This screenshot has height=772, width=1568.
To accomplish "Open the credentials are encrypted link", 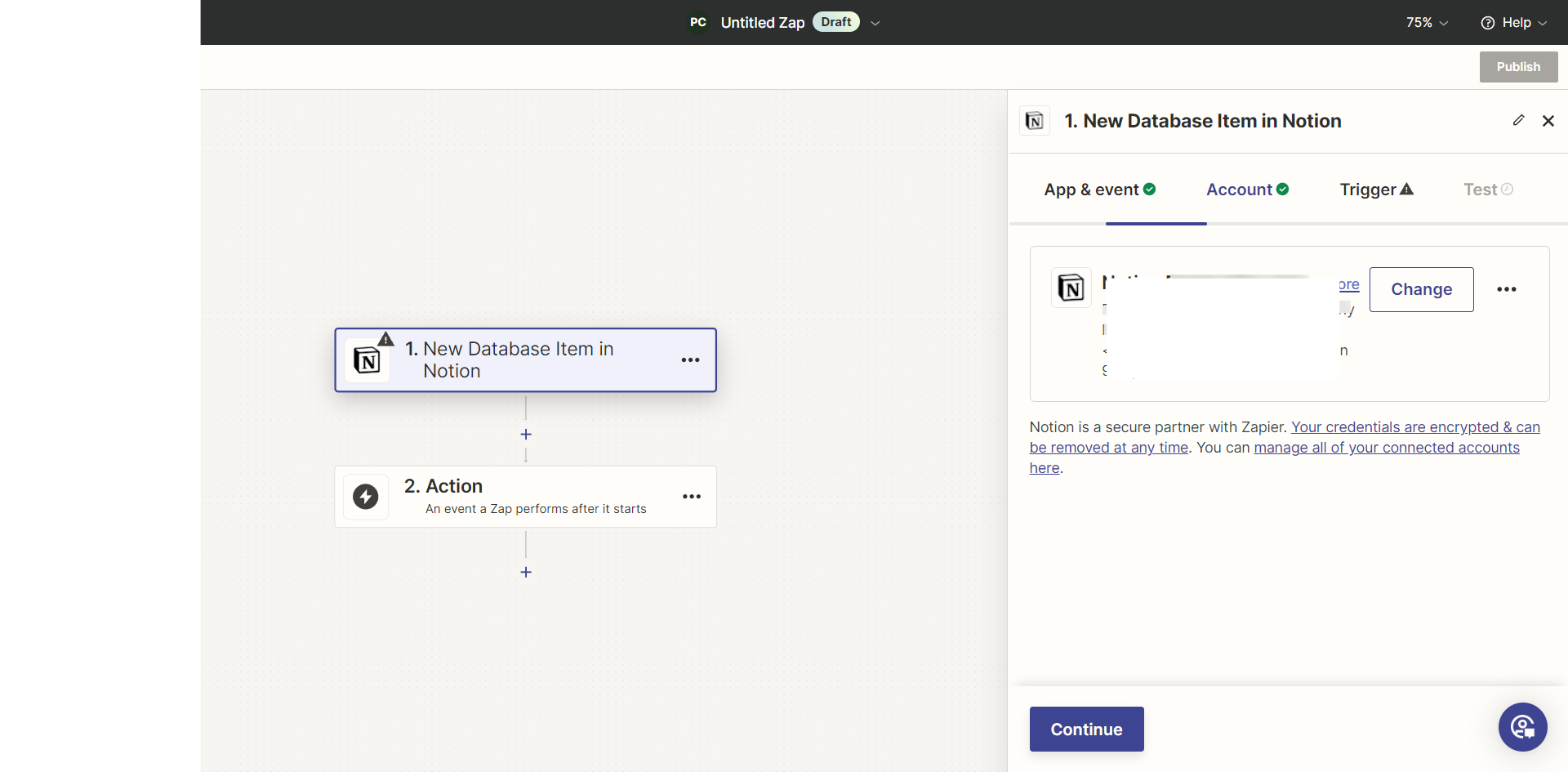I will [1285, 437].
